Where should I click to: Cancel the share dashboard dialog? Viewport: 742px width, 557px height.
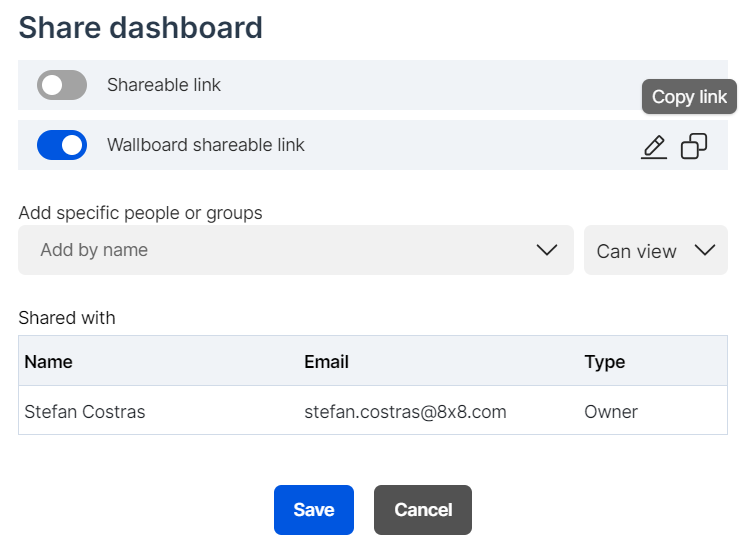[422, 510]
